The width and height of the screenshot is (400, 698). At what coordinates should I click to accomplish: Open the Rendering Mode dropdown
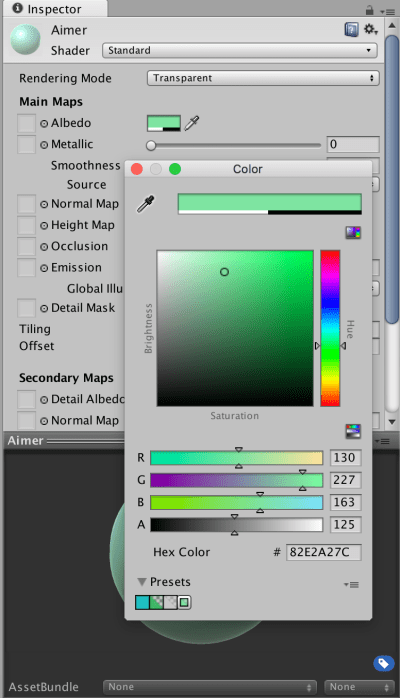(x=263, y=78)
